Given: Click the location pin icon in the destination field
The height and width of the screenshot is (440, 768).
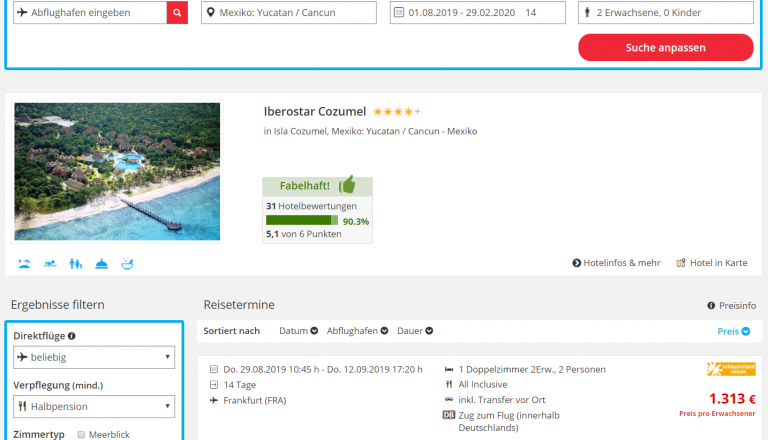Looking at the screenshot, I should click(x=211, y=12).
